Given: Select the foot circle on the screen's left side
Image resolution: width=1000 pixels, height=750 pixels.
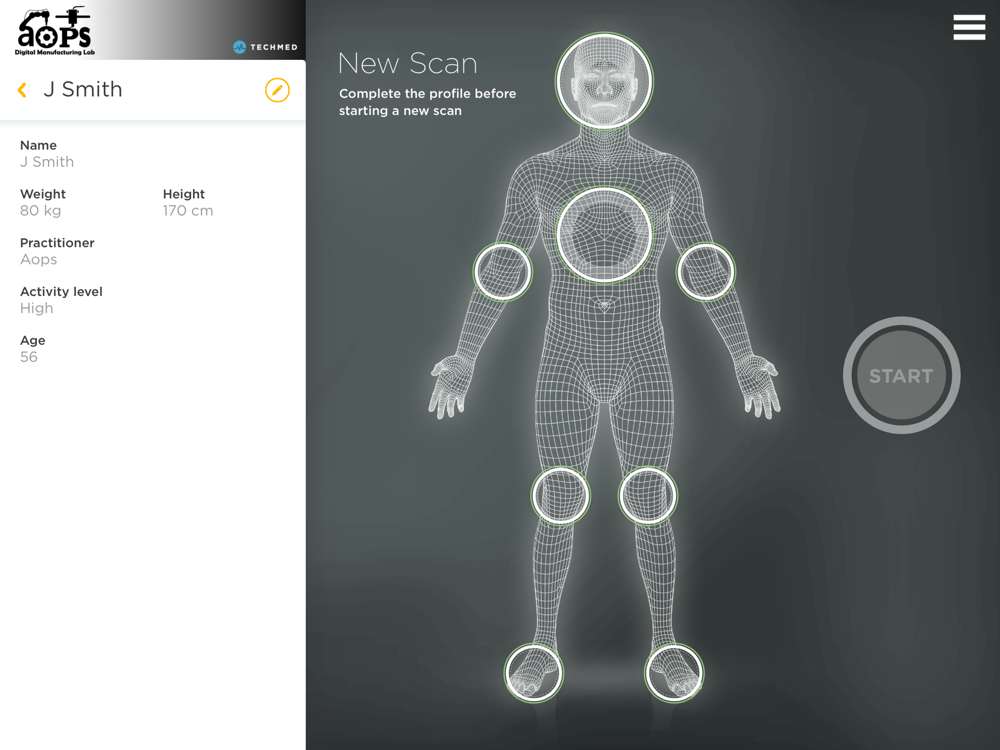Looking at the screenshot, I should coord(533,673).
